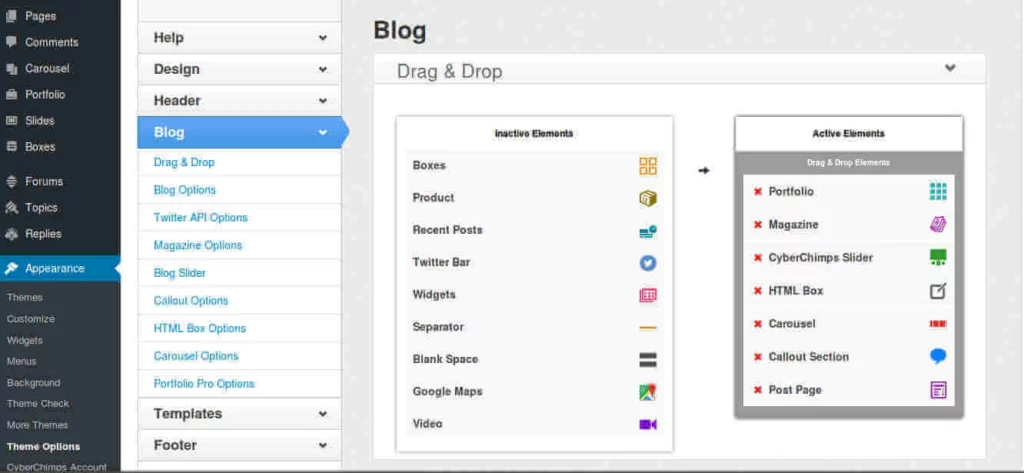
Task: Click the HTML Box edit icon
Action: pyautogui.click(x=938, y=291)
